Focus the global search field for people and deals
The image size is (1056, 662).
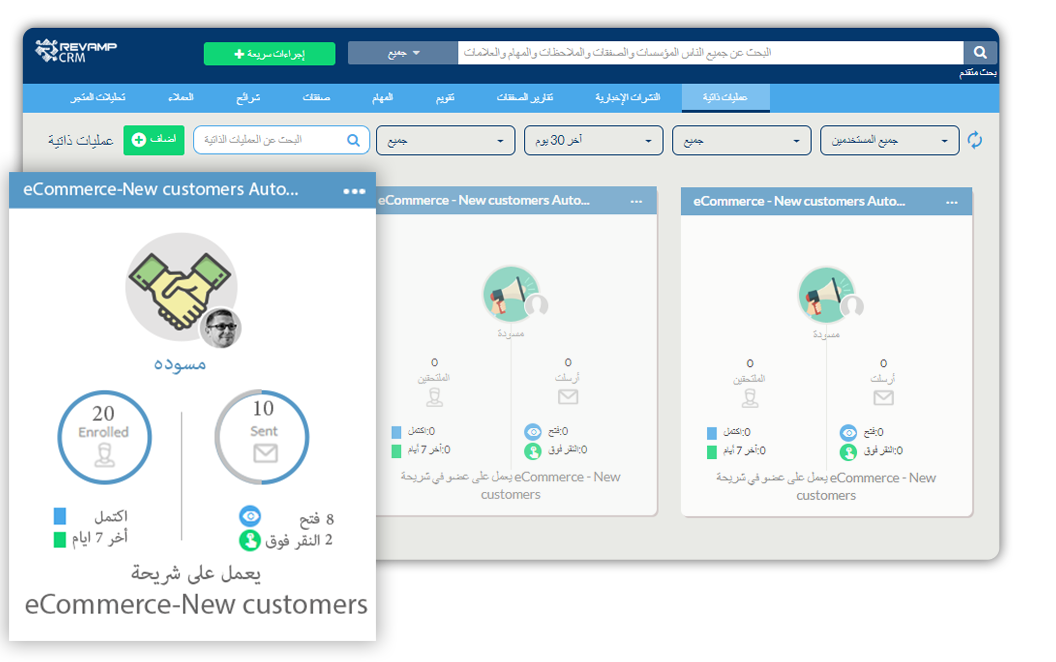[711, 53]
